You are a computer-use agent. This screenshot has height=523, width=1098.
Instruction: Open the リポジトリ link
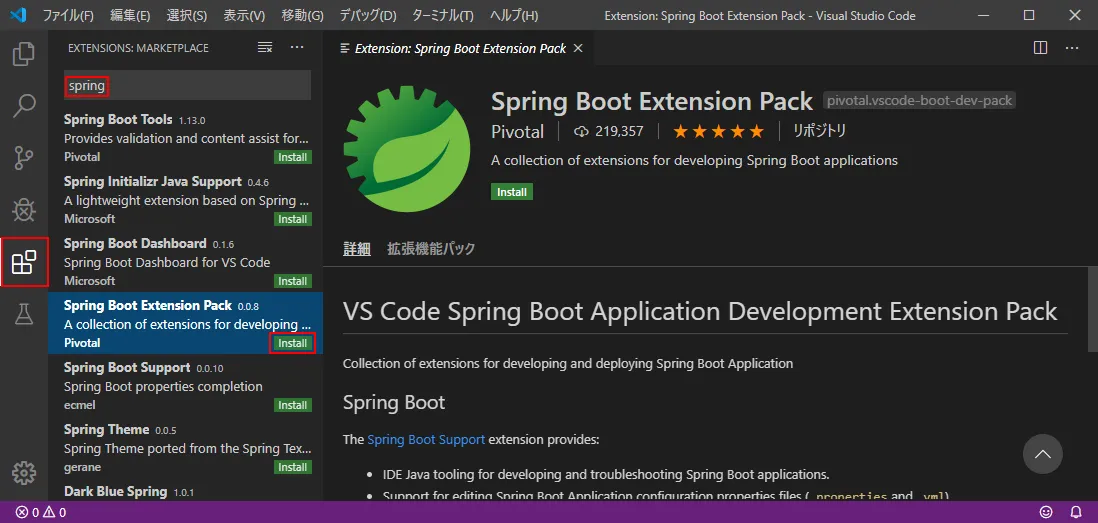tap(819, 131)
